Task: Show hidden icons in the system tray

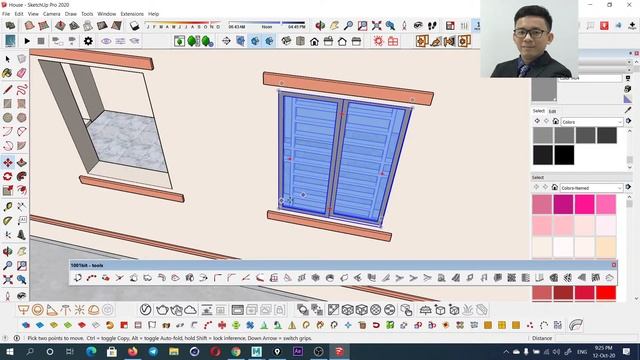Action: (506, 351)
